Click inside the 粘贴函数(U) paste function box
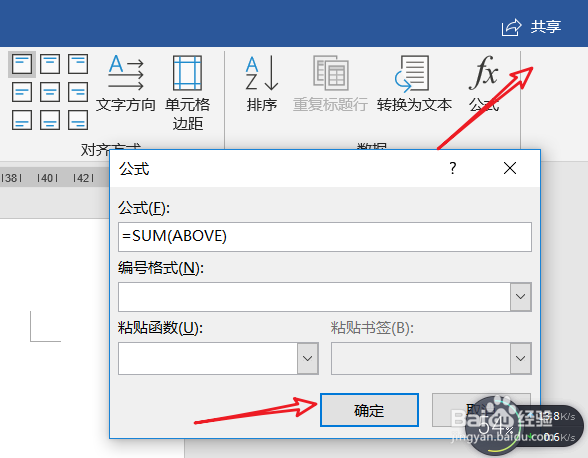 (208, 358)
